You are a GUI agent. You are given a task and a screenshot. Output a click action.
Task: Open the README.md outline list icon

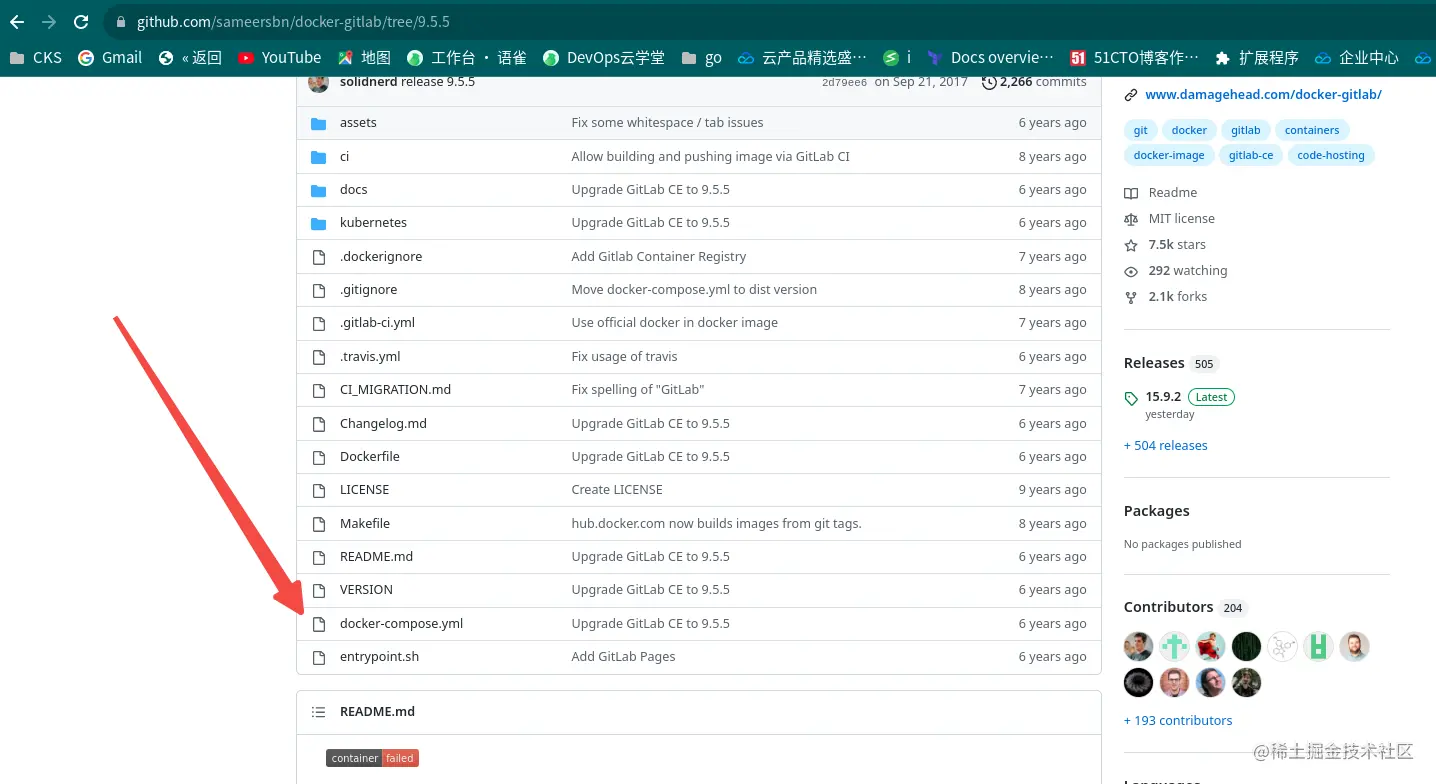click(319, 712)
